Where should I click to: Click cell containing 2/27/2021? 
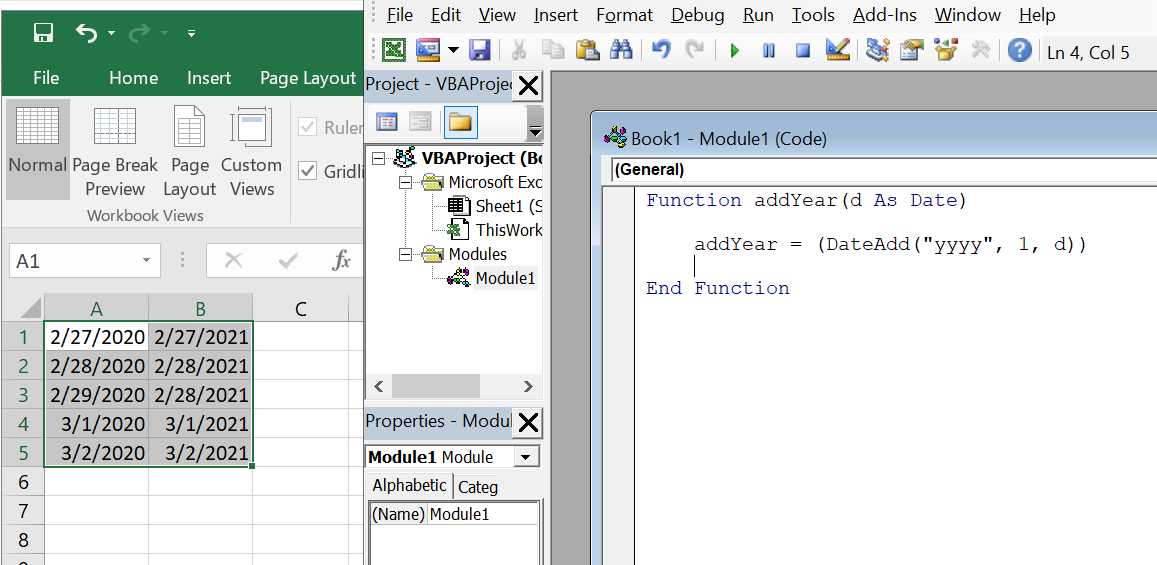tap(201, 337)
